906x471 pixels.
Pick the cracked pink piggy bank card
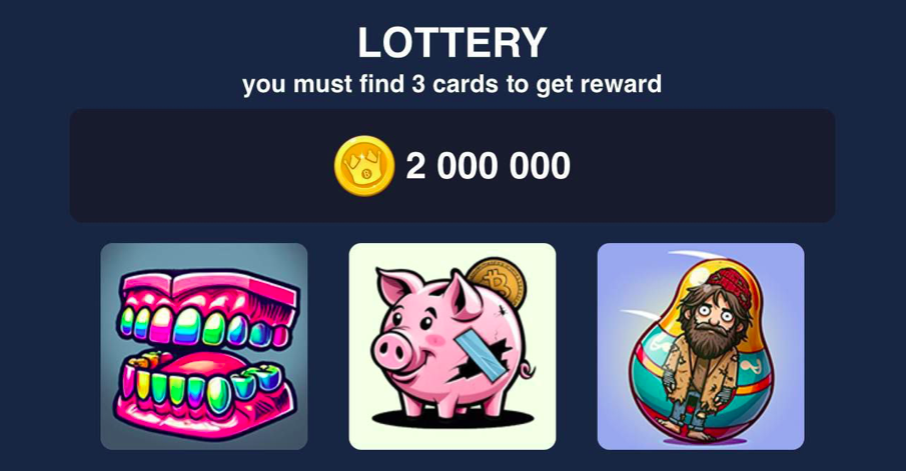[x=452, y=346]
